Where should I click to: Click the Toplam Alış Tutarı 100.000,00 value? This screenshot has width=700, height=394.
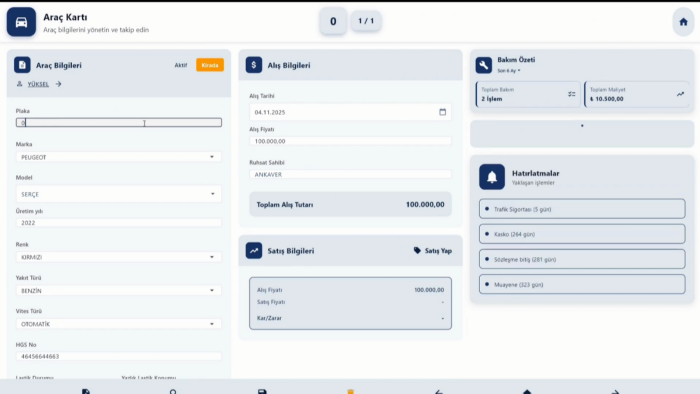[x=425, y=204]
